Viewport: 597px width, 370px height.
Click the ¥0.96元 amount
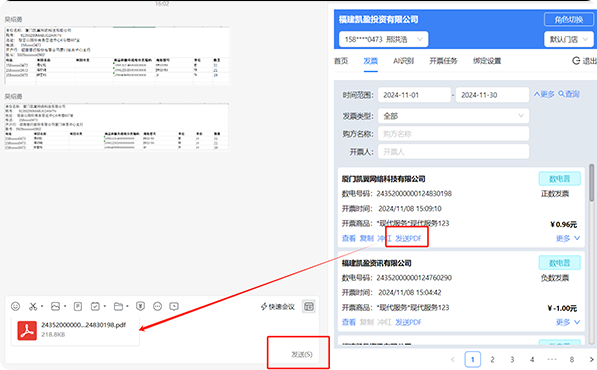563,224
